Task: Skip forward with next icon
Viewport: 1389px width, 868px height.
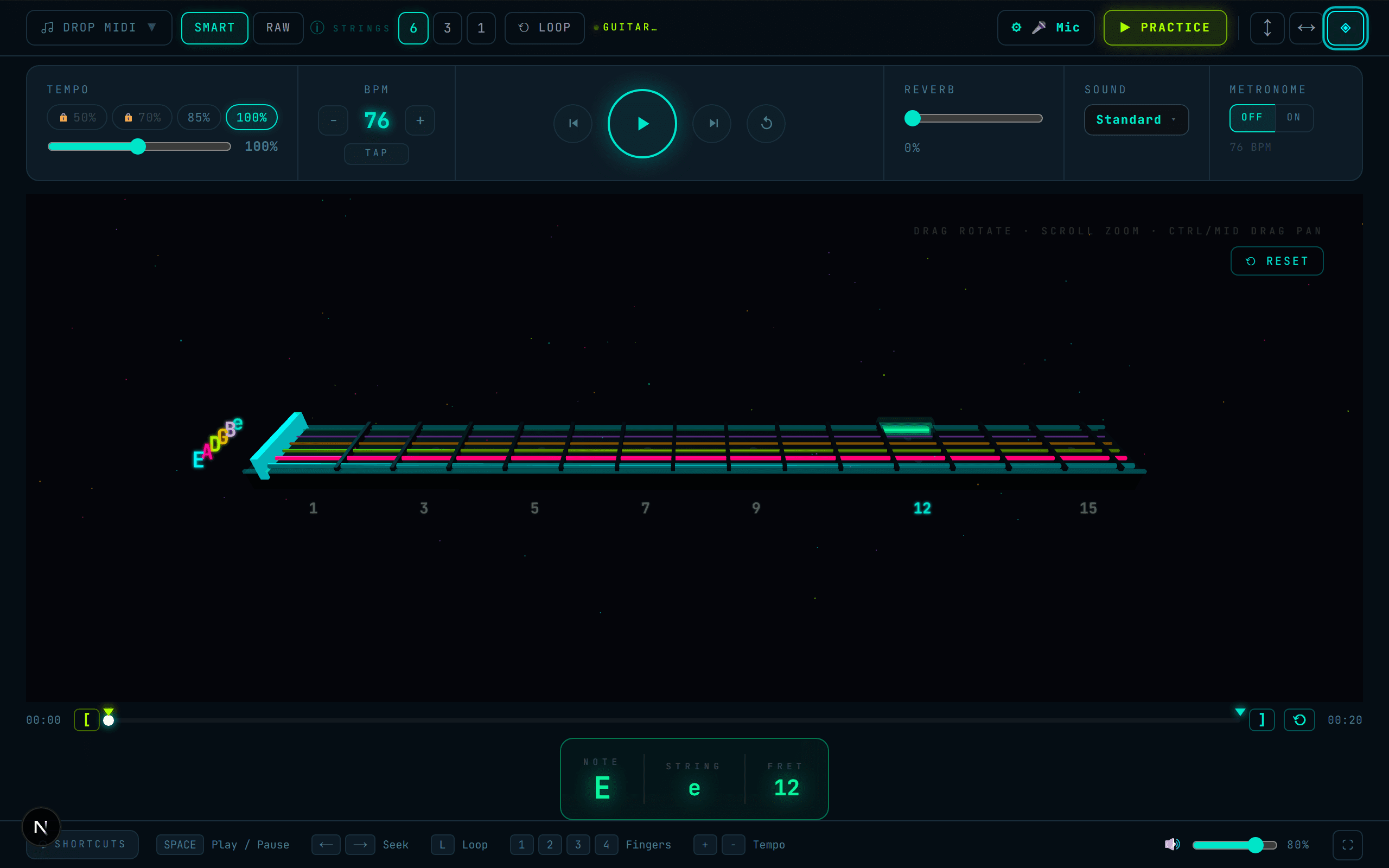Action: click(712, 124)
